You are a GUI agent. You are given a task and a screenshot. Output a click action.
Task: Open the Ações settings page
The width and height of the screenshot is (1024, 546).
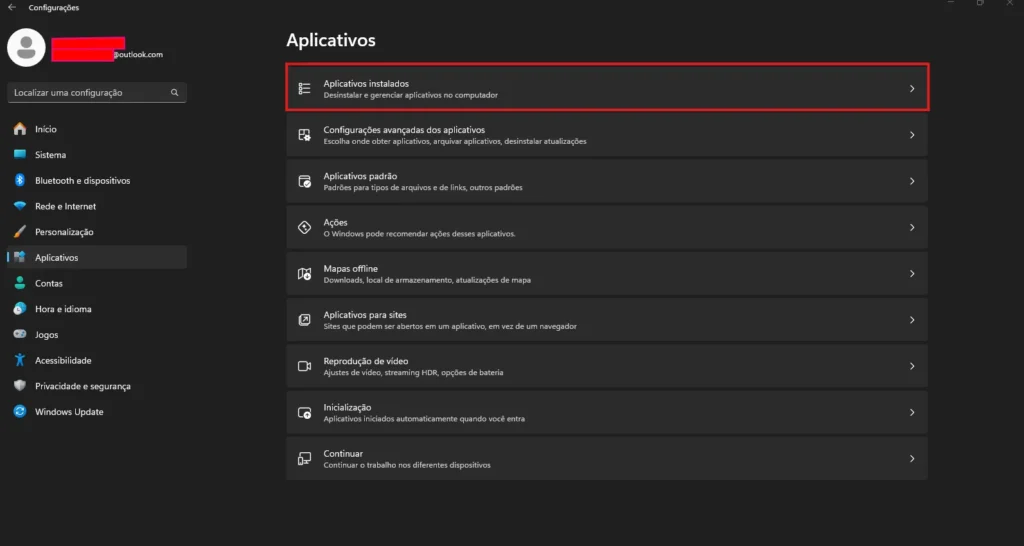coord(607,227)
